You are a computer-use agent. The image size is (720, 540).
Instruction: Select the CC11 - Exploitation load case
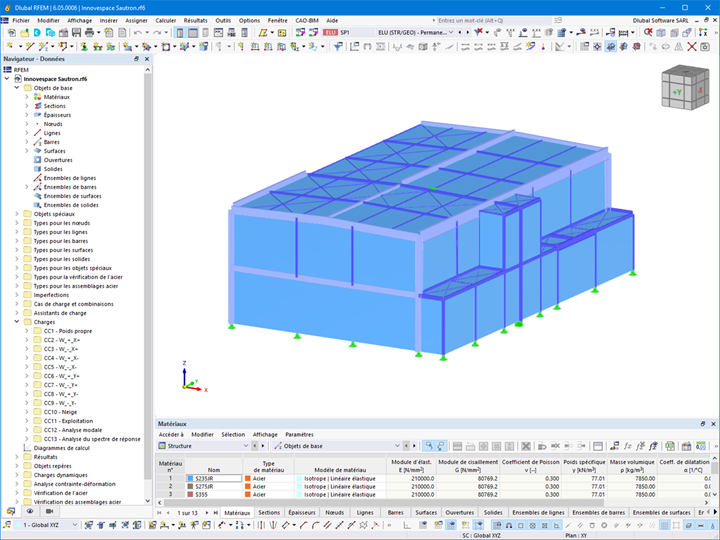(x=68, y=421)
